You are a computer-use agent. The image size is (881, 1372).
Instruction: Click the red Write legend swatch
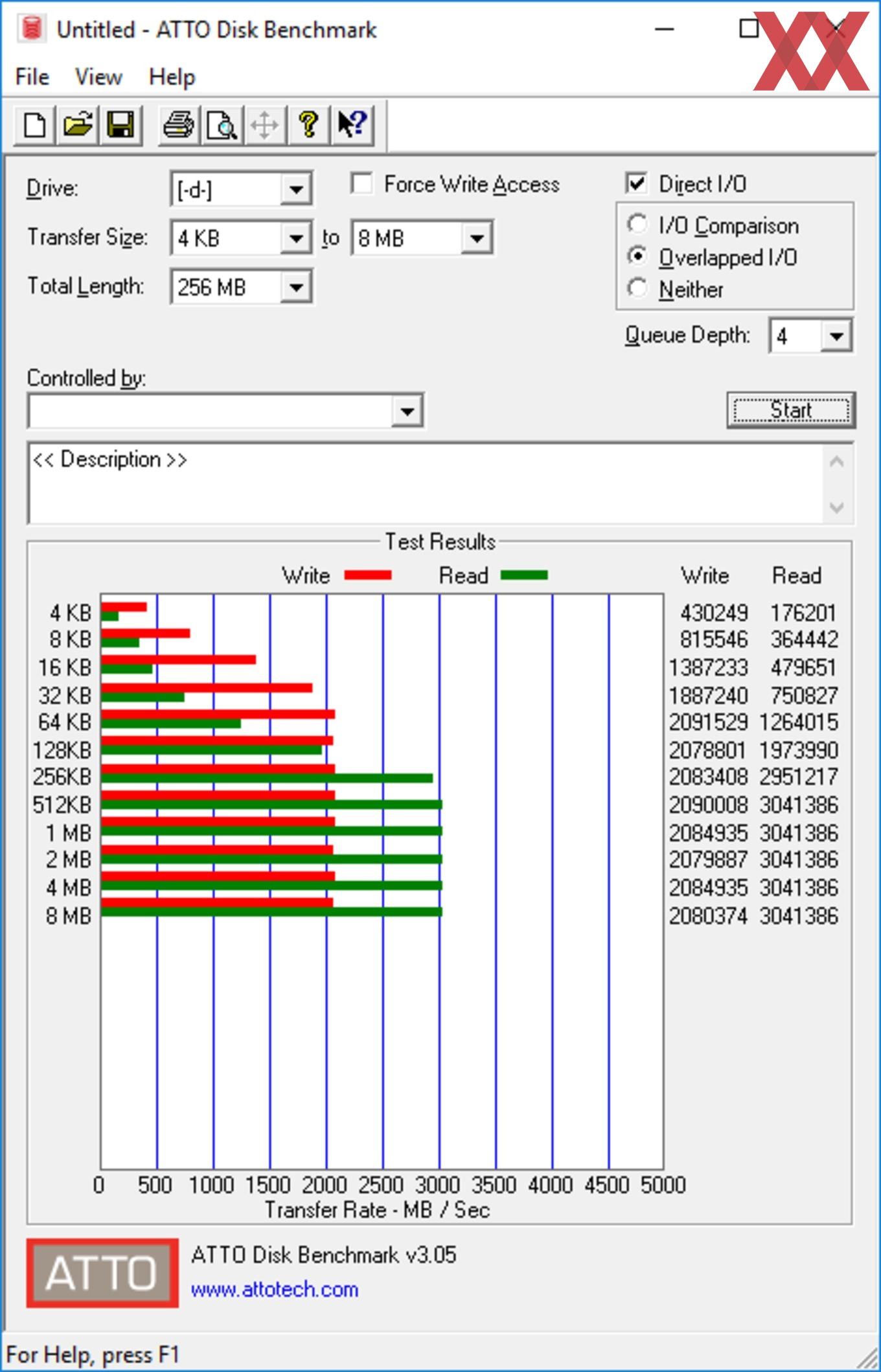(x=367, y=575)
